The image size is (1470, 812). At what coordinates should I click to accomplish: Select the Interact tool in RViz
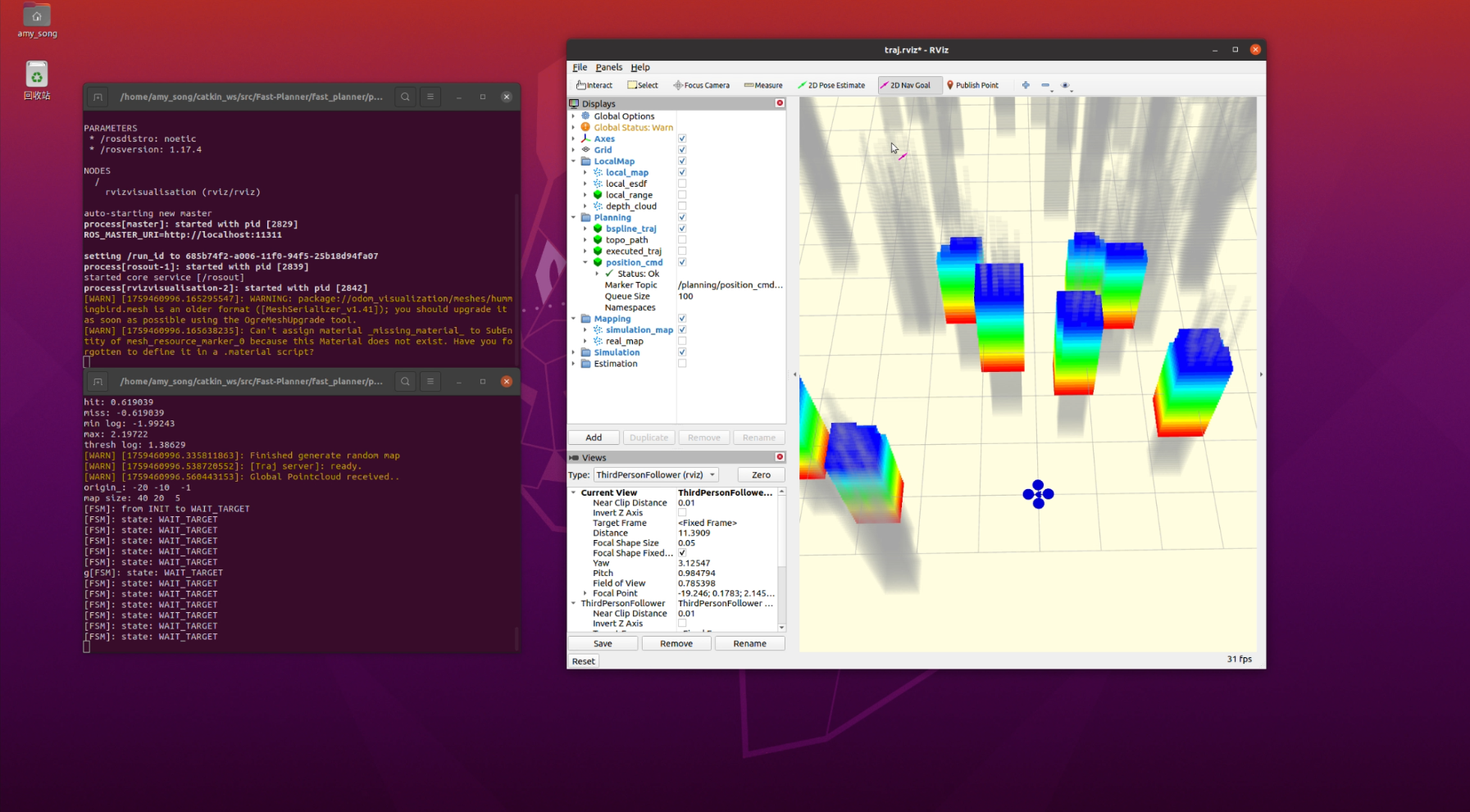tap(594, 85)
